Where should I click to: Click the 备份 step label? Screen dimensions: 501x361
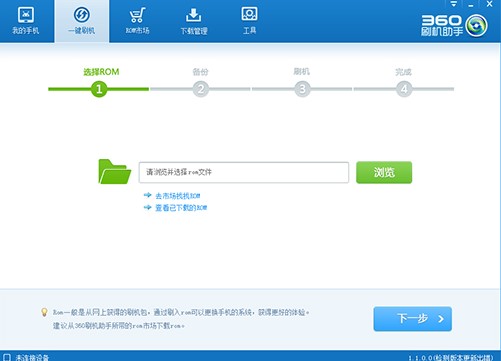point(200,72)
